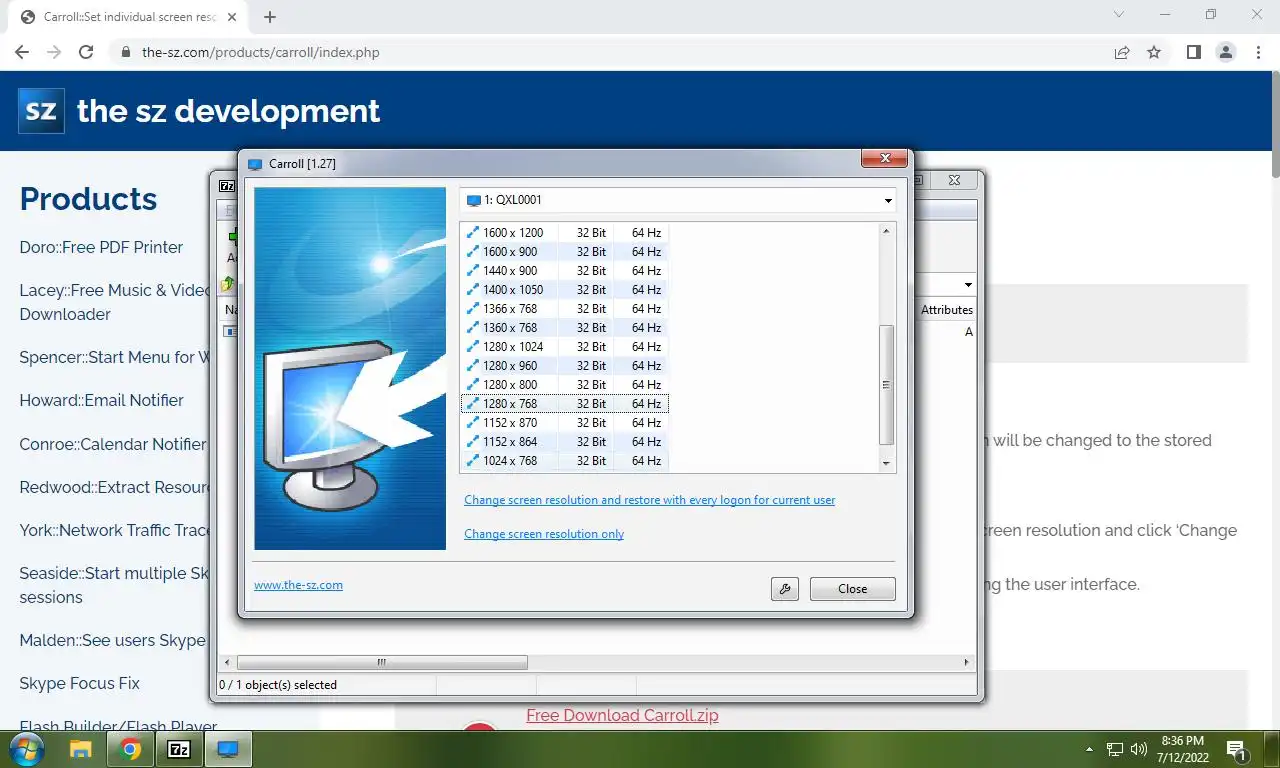The image size is (1280, 768).
Task: Click the volume speaker tray icon
Action: click(x=1138, y=749)
